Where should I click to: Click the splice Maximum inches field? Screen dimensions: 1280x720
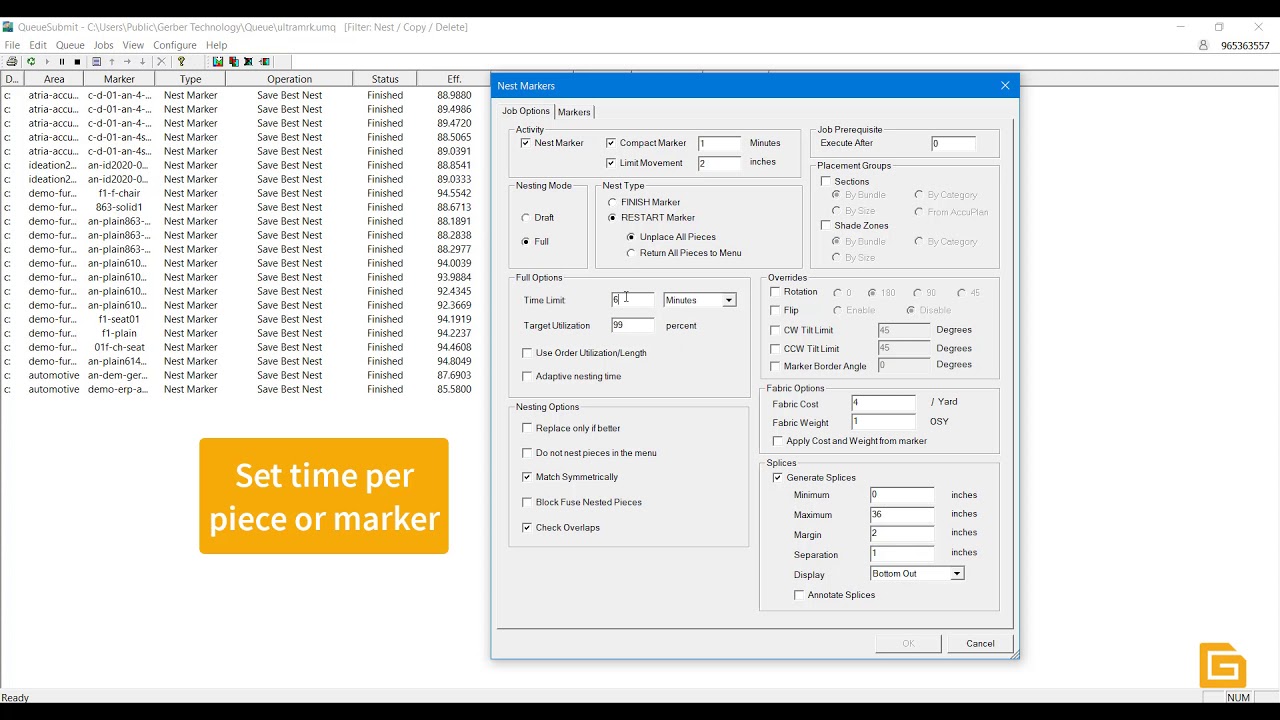click(902, 514)
